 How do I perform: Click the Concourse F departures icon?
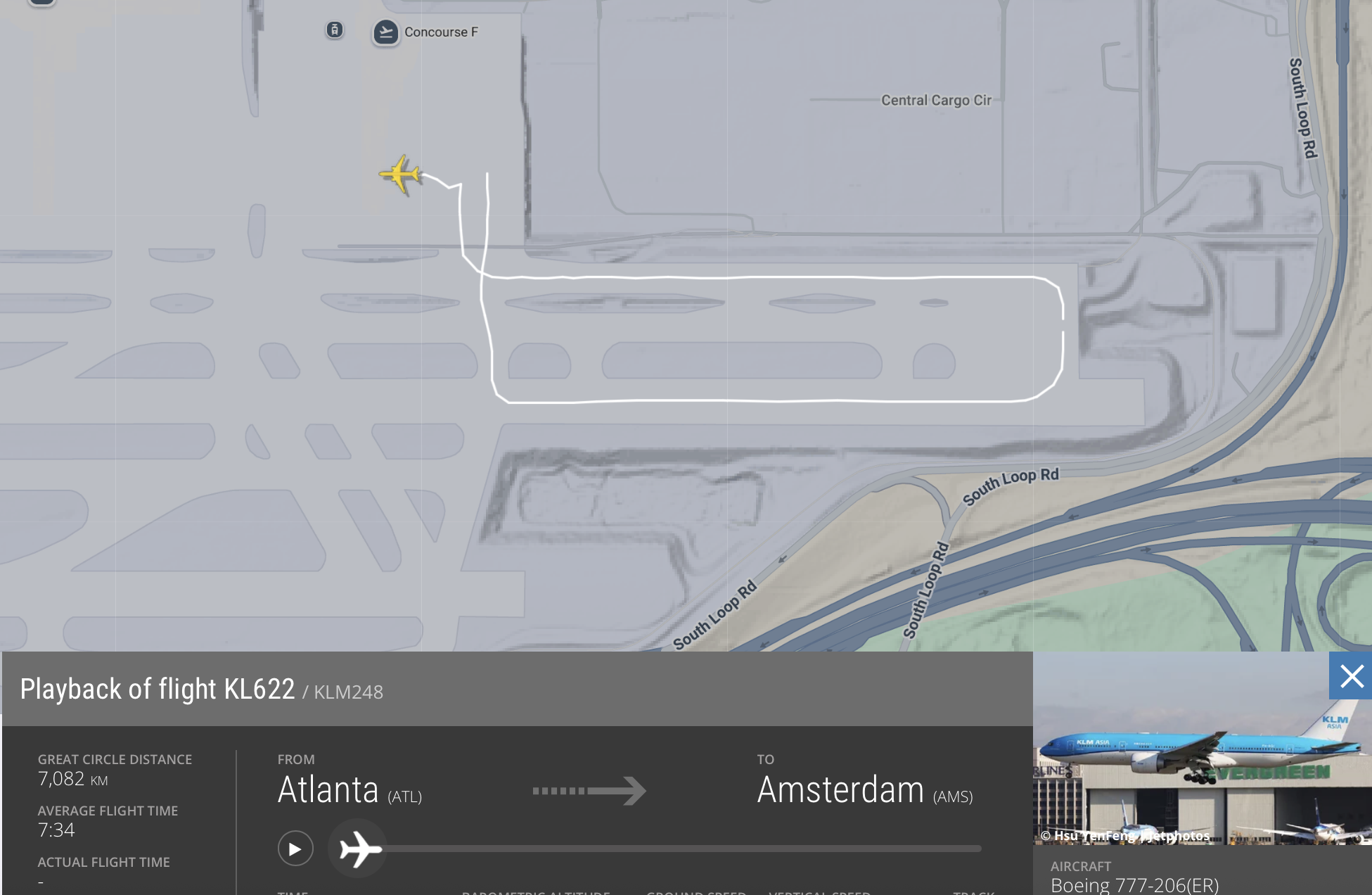[385, 32]
